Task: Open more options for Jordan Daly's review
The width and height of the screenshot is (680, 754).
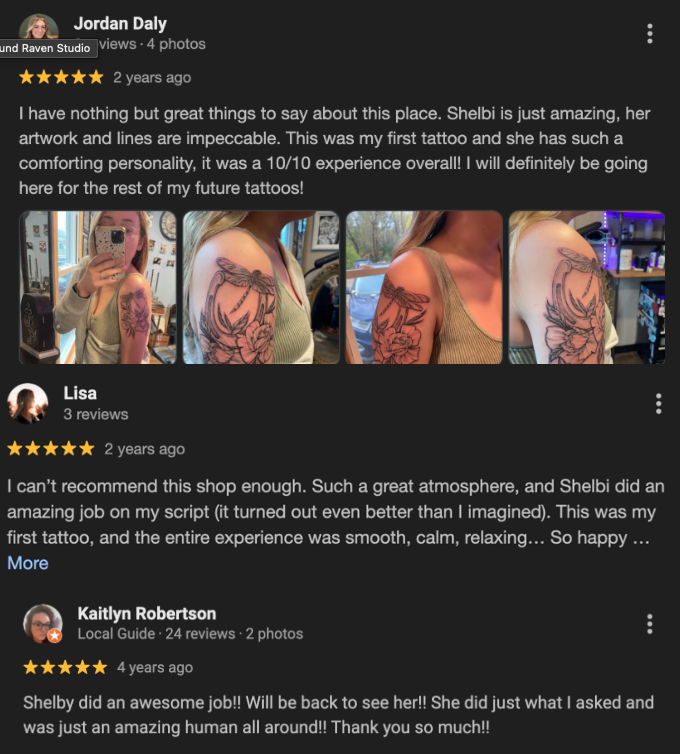Action: click(x=650, y=34)
